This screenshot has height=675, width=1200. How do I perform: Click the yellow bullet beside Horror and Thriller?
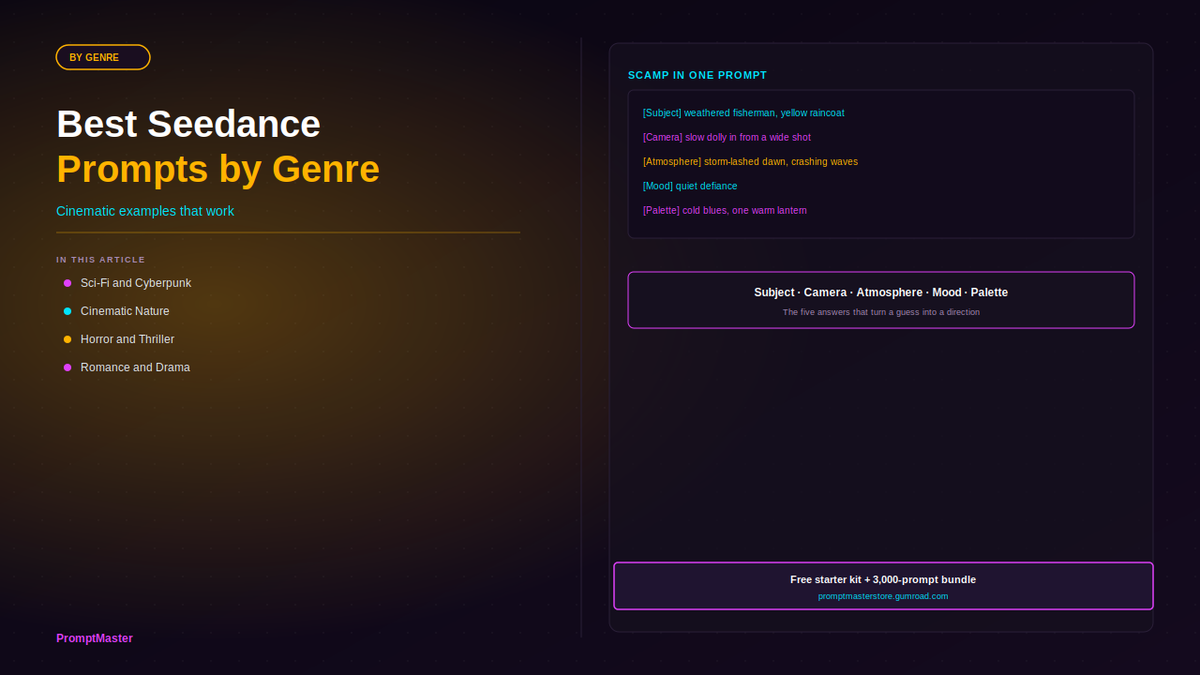click(x=68, y=339)
